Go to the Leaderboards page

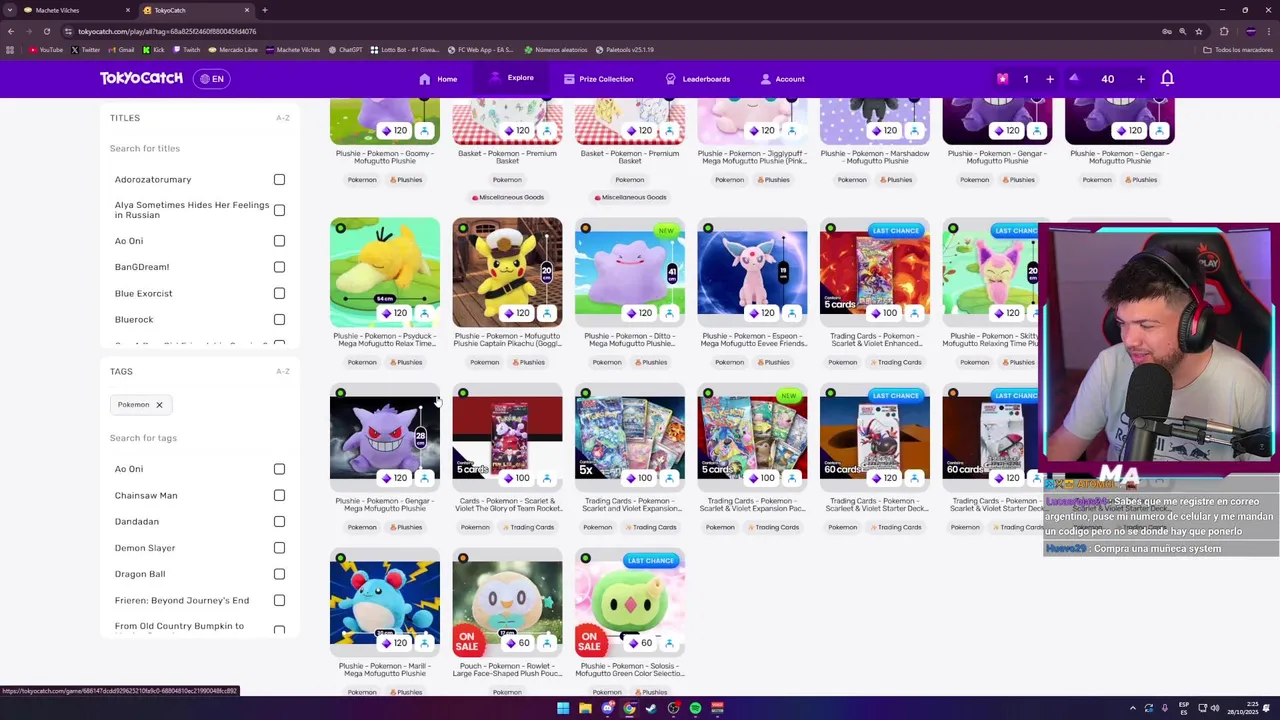coord(698,79)
